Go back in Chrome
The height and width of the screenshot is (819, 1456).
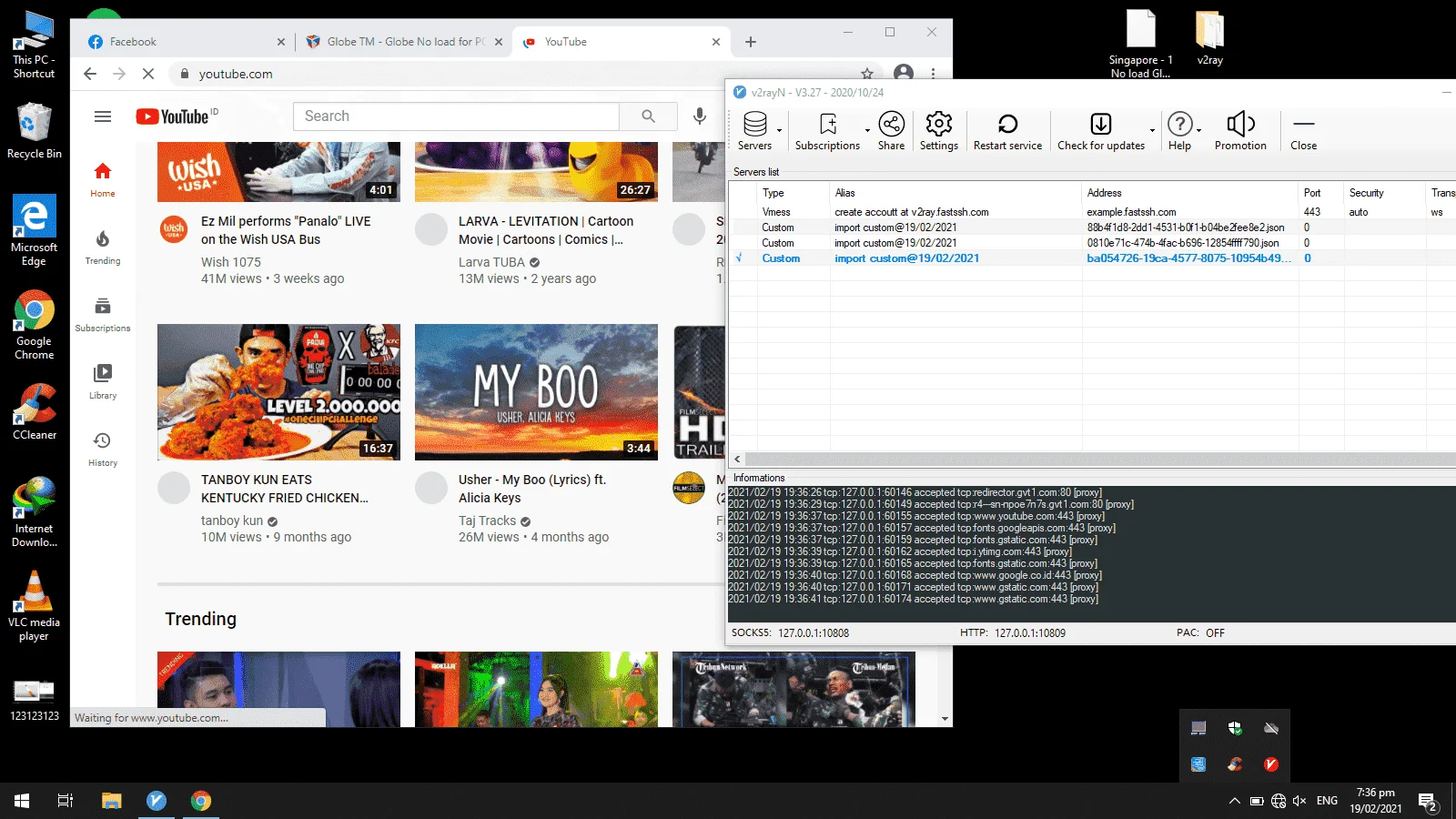90,74
